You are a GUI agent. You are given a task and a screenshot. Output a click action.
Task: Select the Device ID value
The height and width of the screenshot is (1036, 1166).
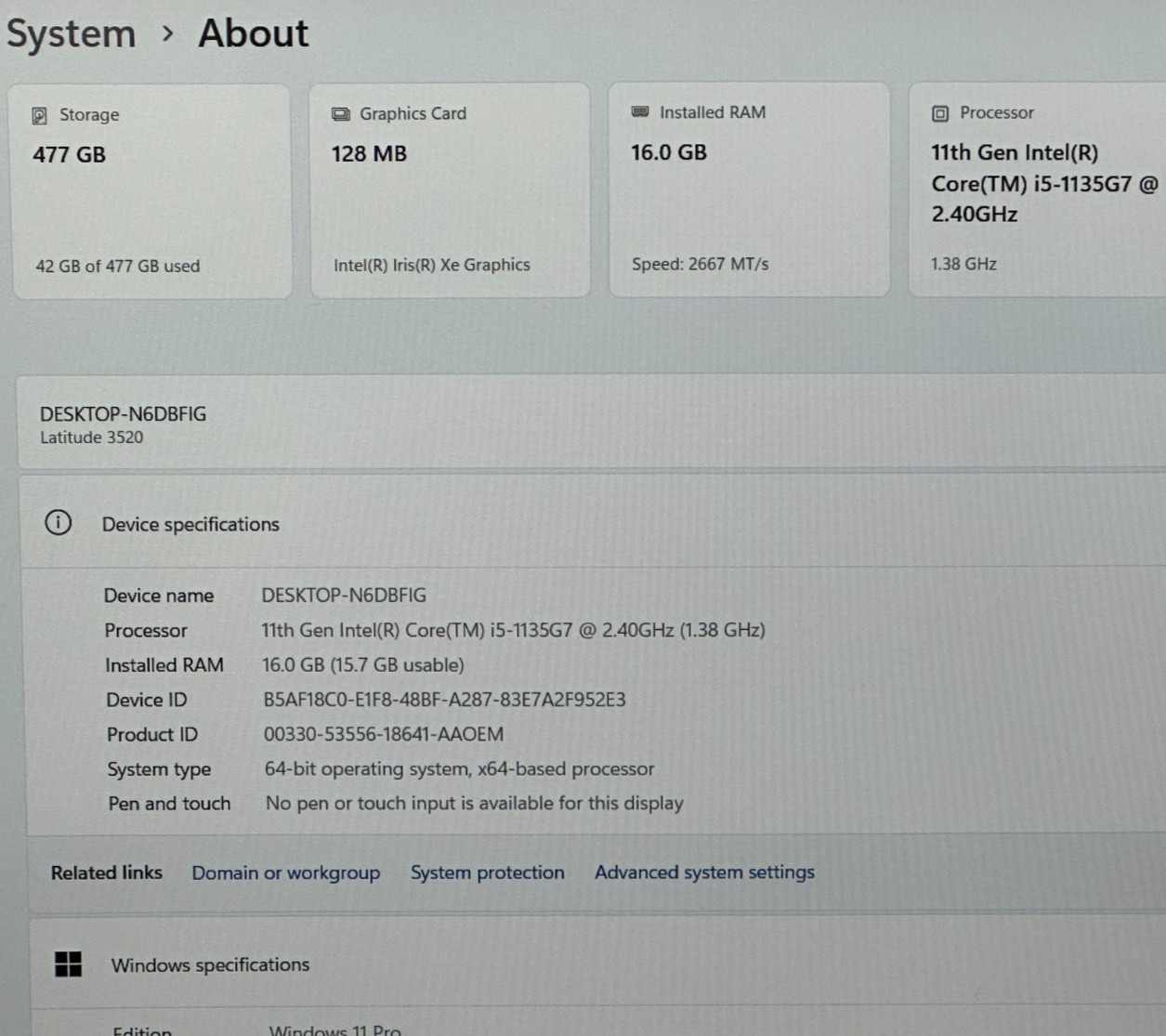(x=444, y=700)
